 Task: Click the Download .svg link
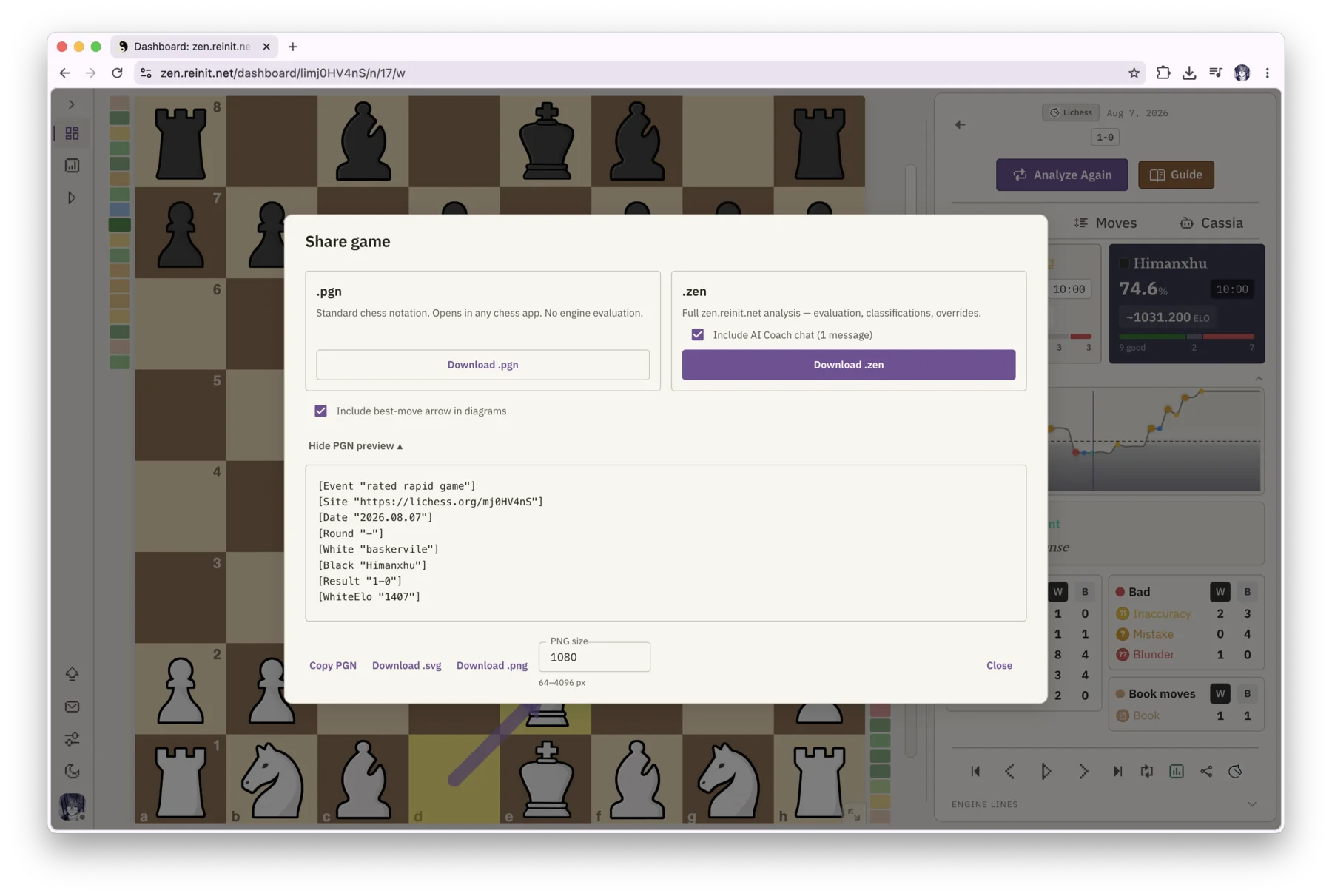pos(406,665)
